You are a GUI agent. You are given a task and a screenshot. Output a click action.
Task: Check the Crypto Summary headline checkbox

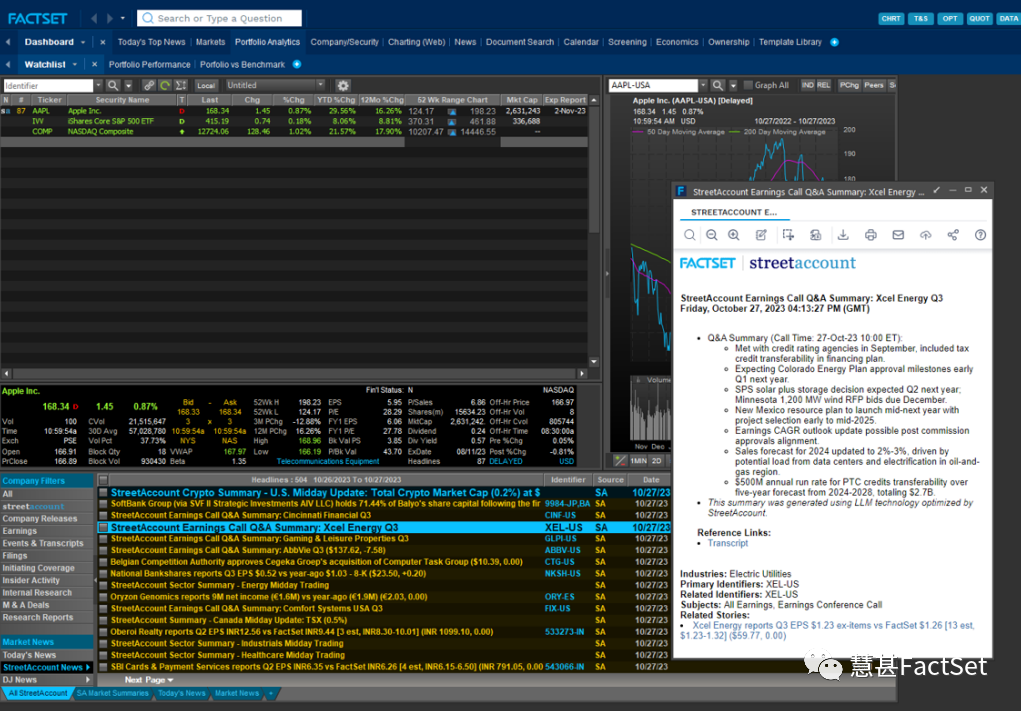tap(103, 493)
